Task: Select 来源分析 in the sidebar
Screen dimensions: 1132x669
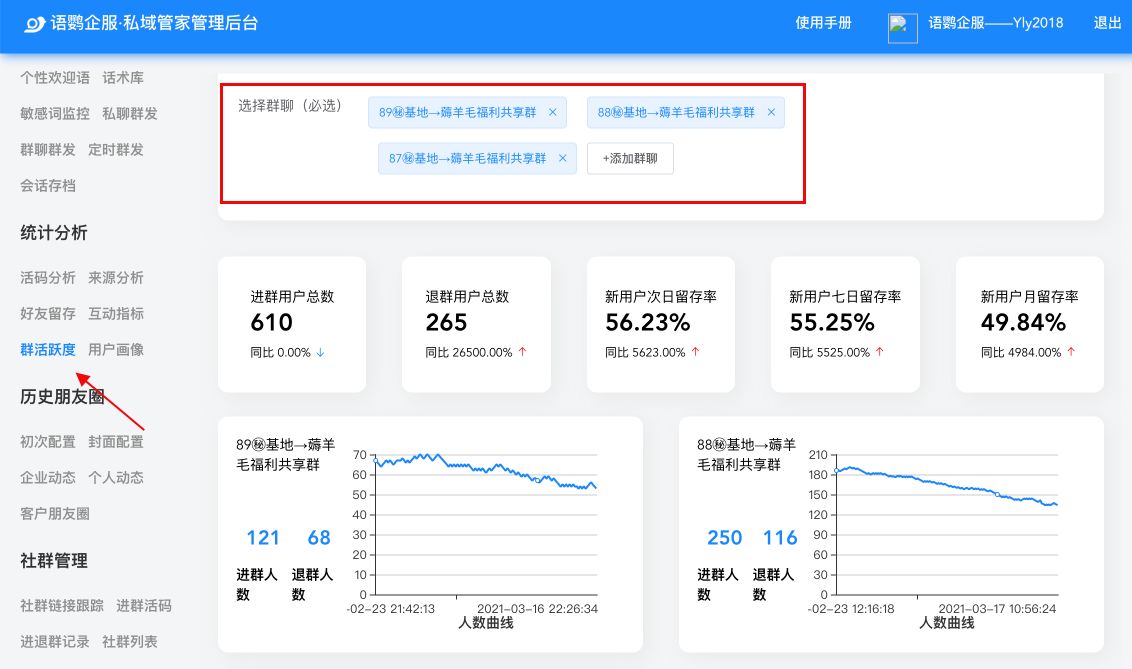Action: (116, 277)
